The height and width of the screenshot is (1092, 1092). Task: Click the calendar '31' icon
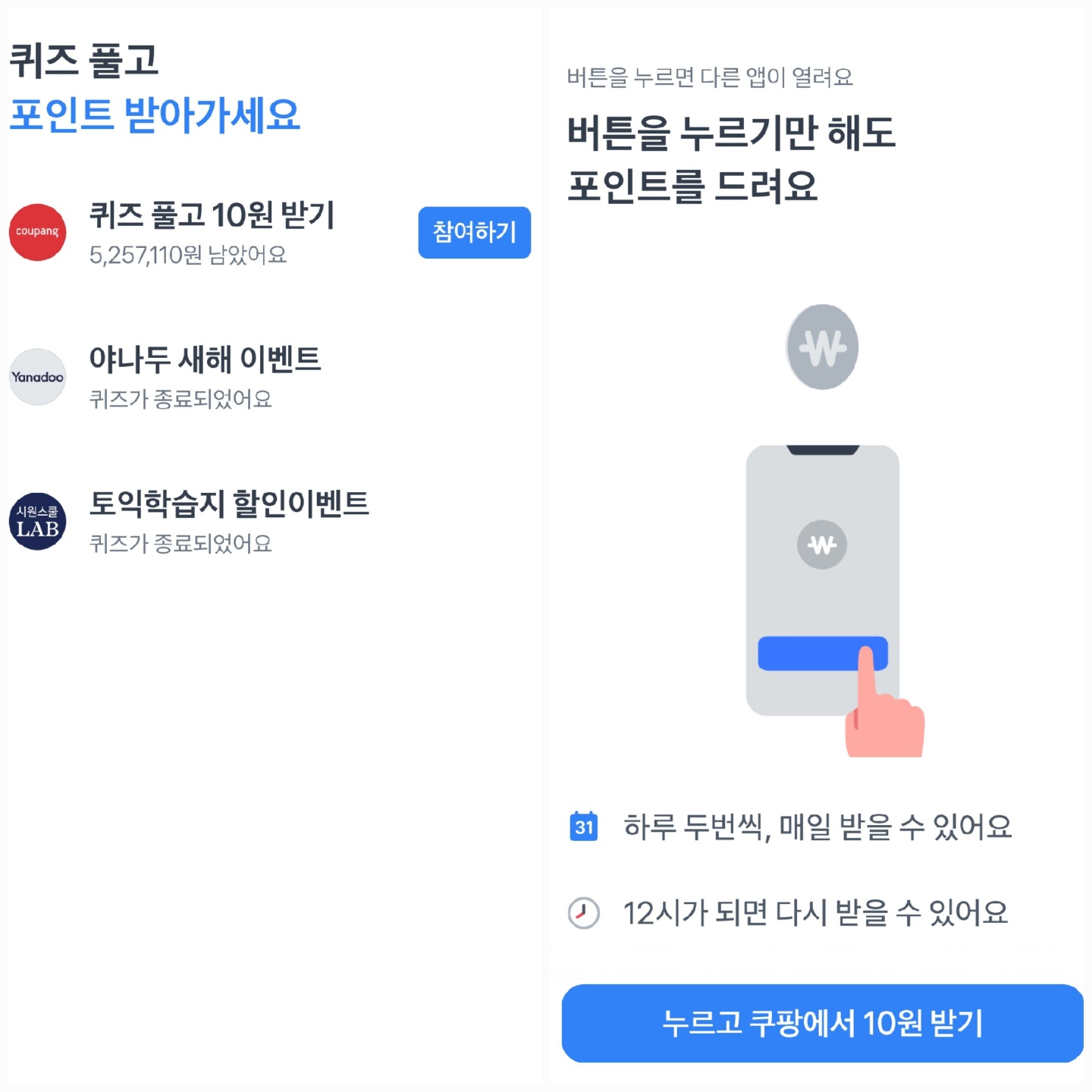[584, 827]
